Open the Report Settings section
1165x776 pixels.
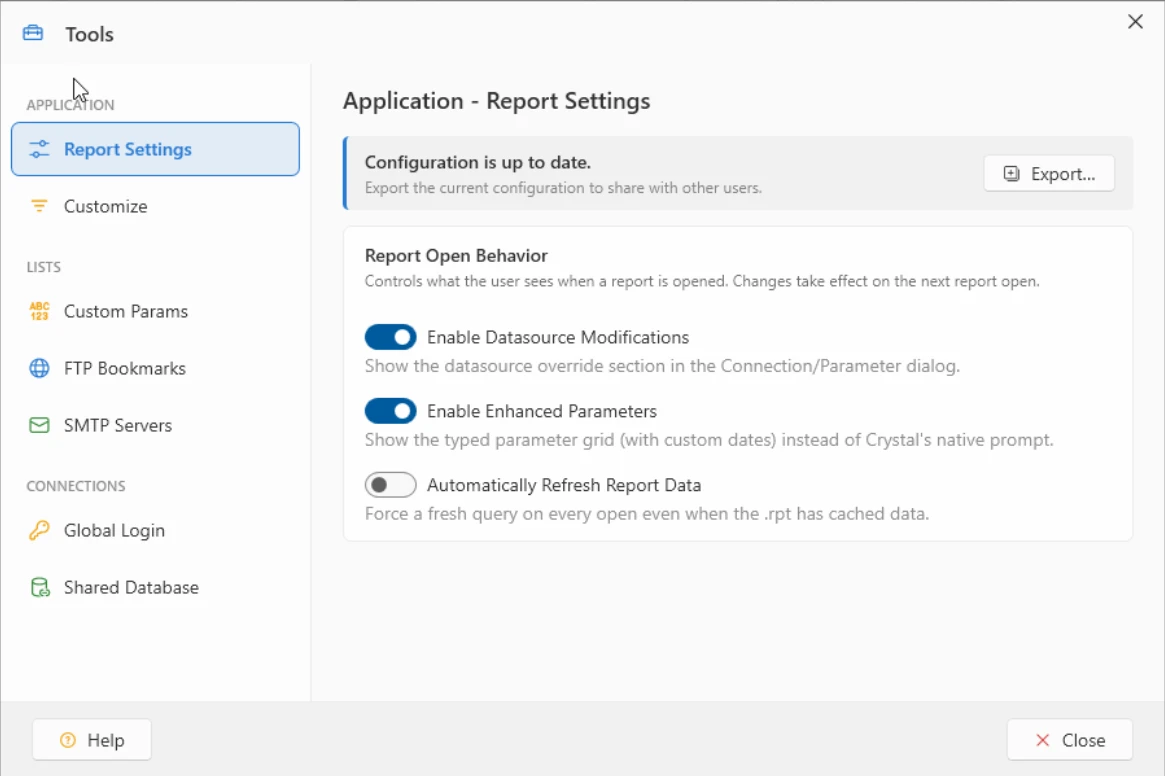point(155,149)
